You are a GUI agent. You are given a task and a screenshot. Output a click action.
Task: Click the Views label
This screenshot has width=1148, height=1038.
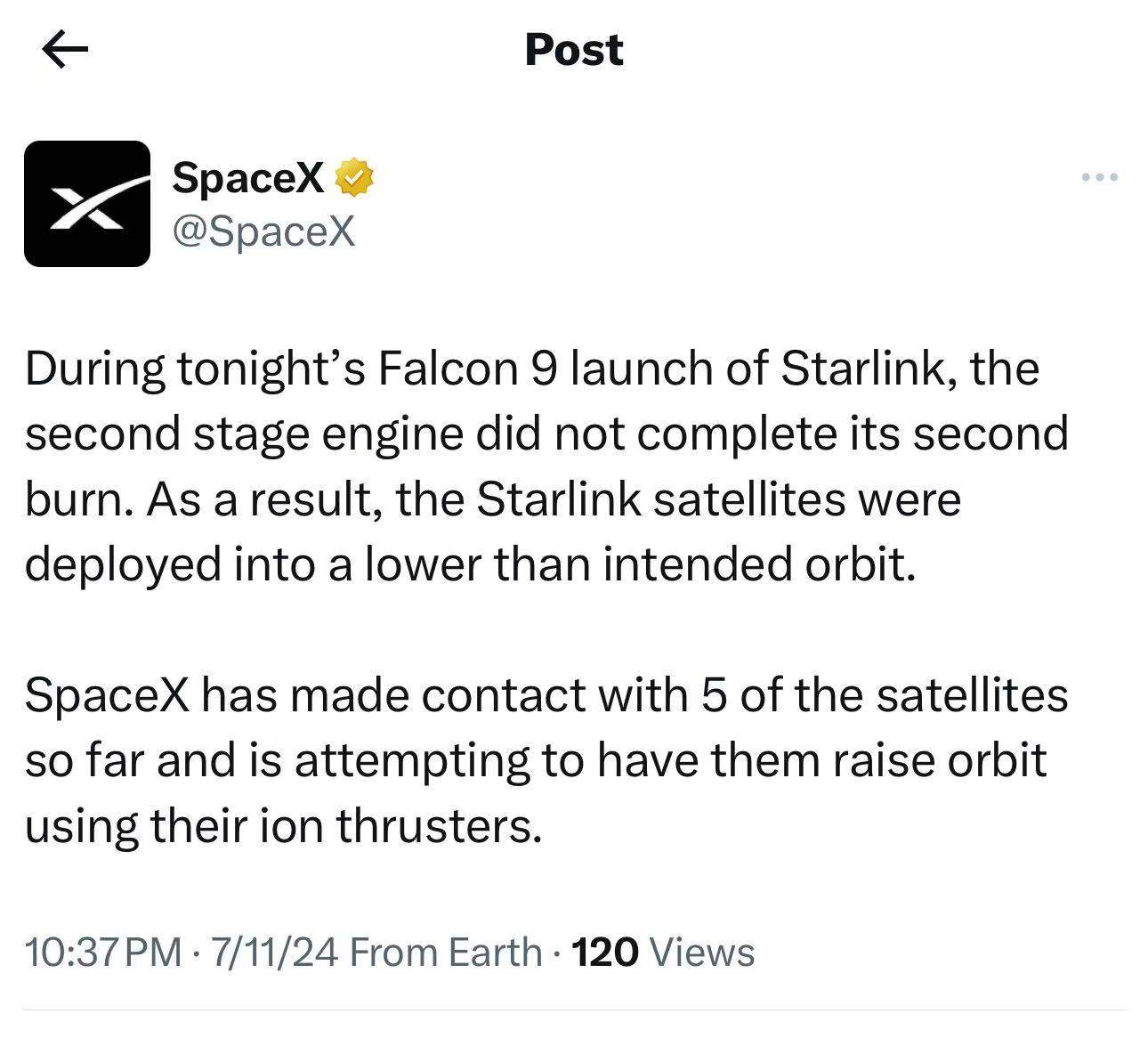703,953
